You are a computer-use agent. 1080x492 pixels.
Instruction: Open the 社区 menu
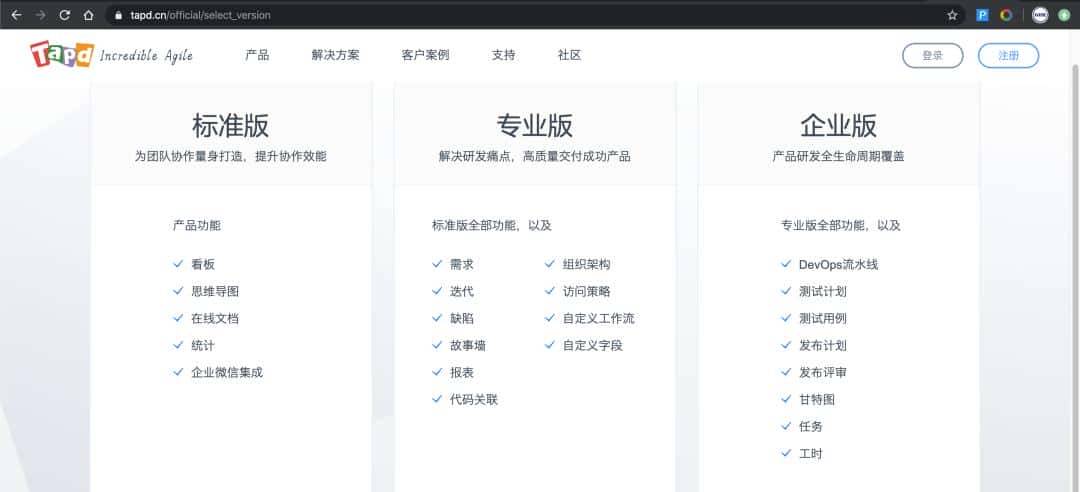click(570, 55)
